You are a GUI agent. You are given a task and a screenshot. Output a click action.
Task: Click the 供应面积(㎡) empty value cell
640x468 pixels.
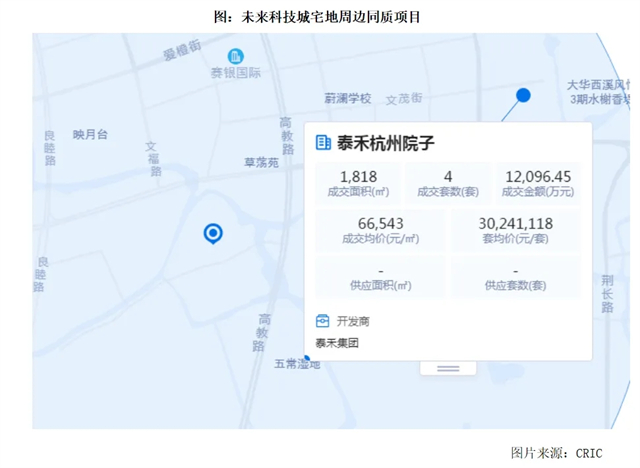point(380,277)
